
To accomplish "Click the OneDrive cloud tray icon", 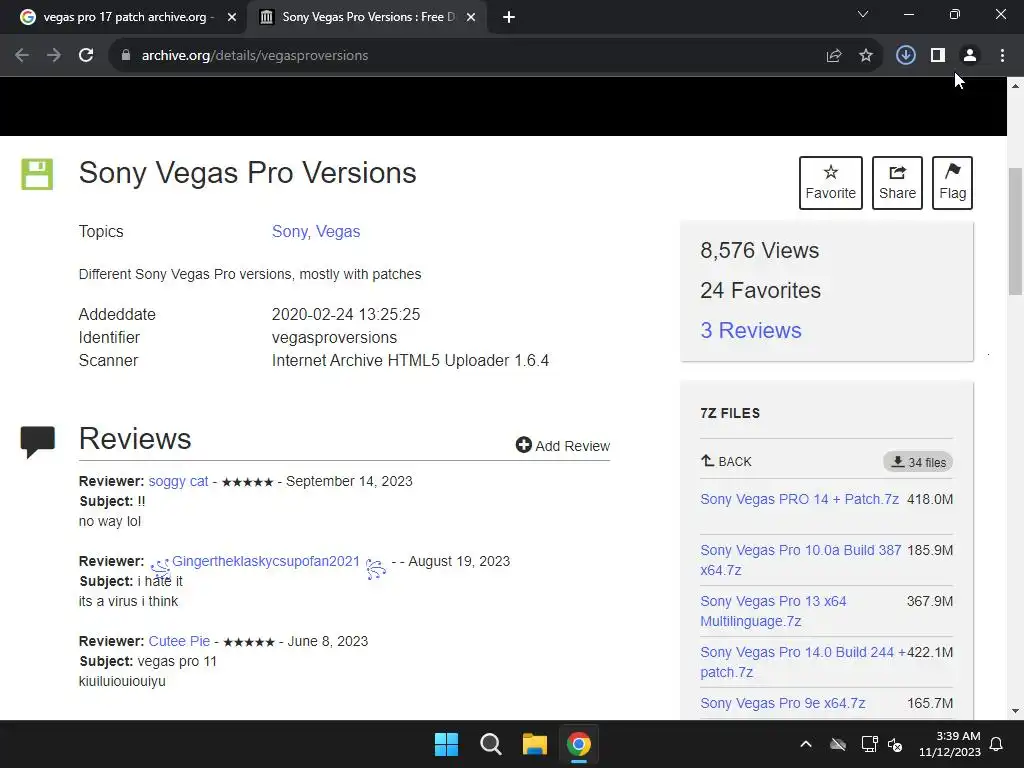I will click(x=838, y=744).
